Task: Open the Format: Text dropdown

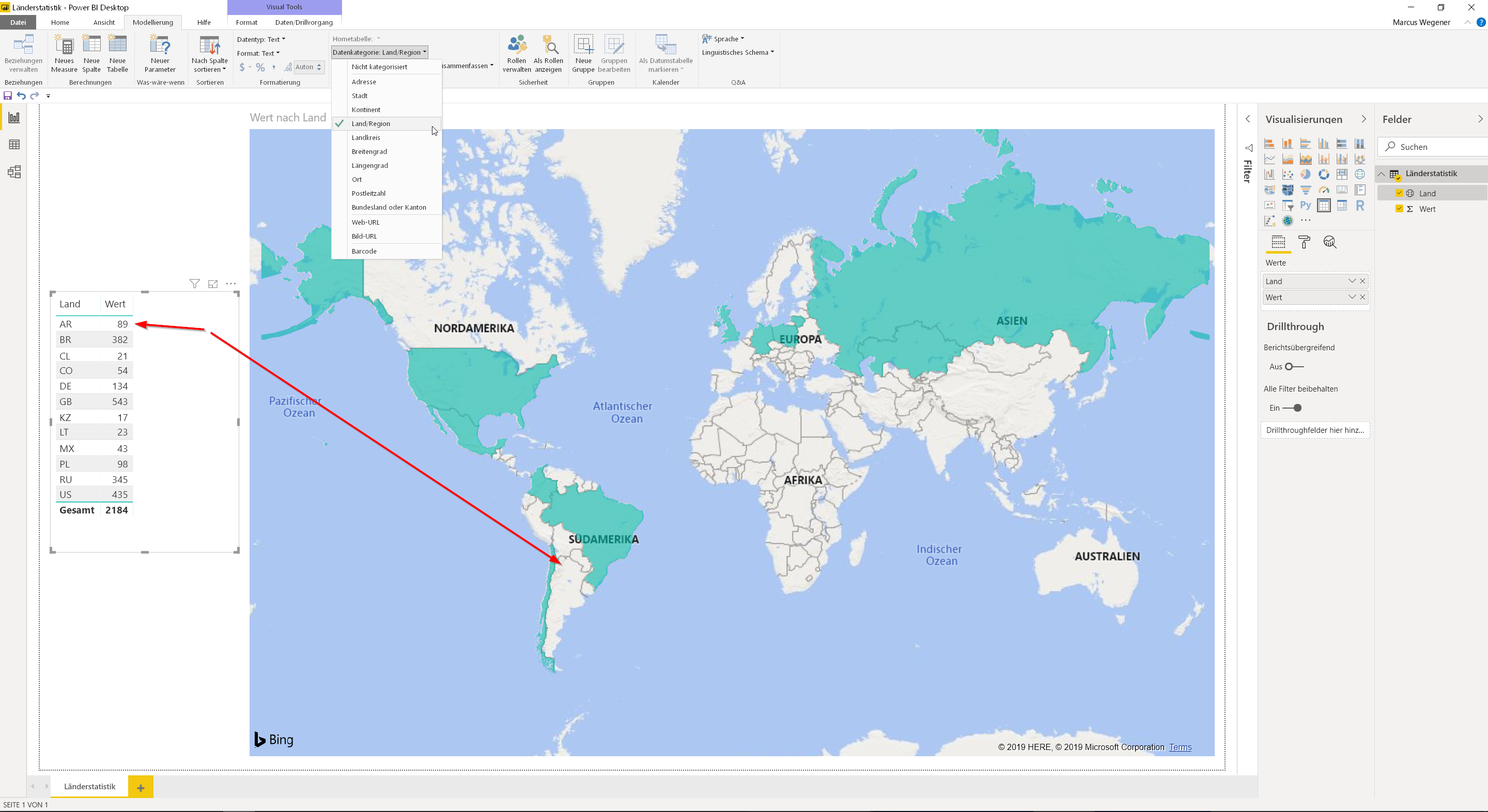Action: pos(258,53)
